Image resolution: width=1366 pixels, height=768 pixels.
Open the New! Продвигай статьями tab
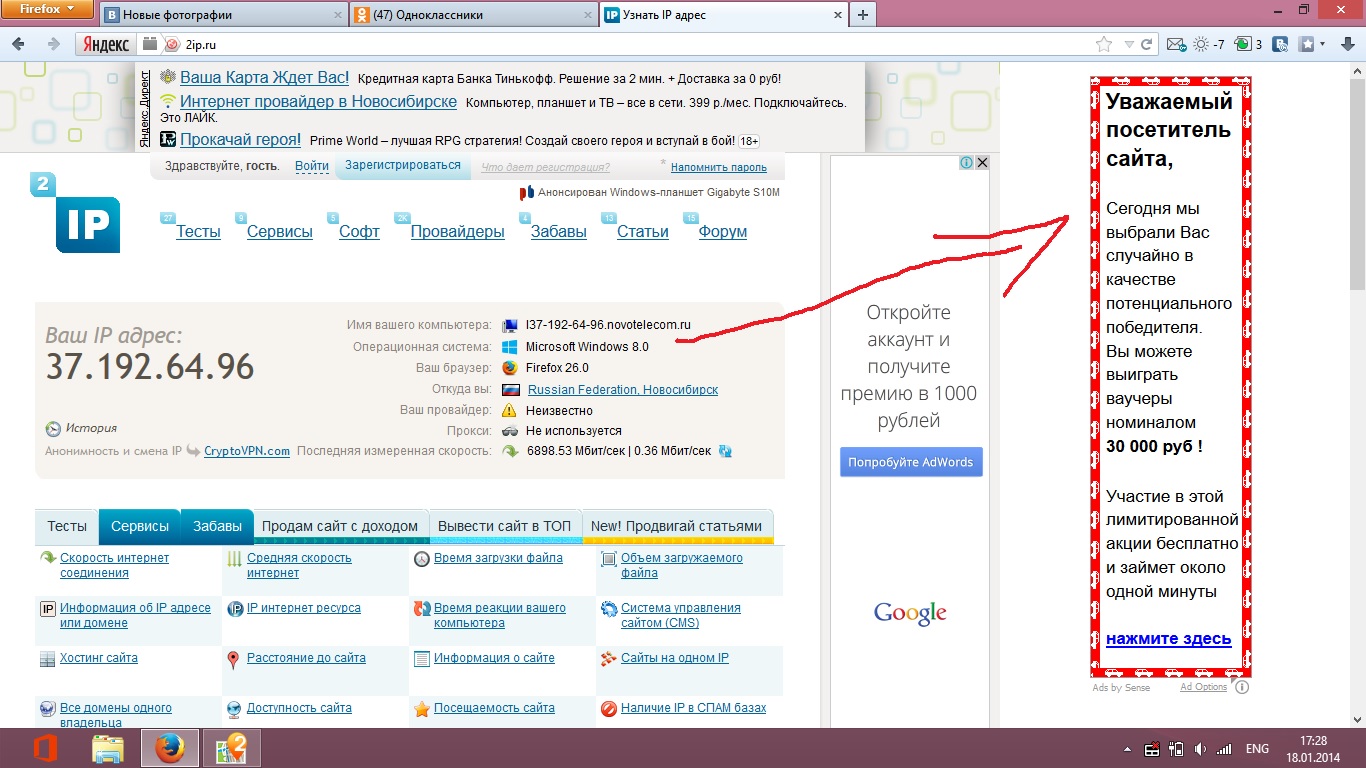pos(677,526)
